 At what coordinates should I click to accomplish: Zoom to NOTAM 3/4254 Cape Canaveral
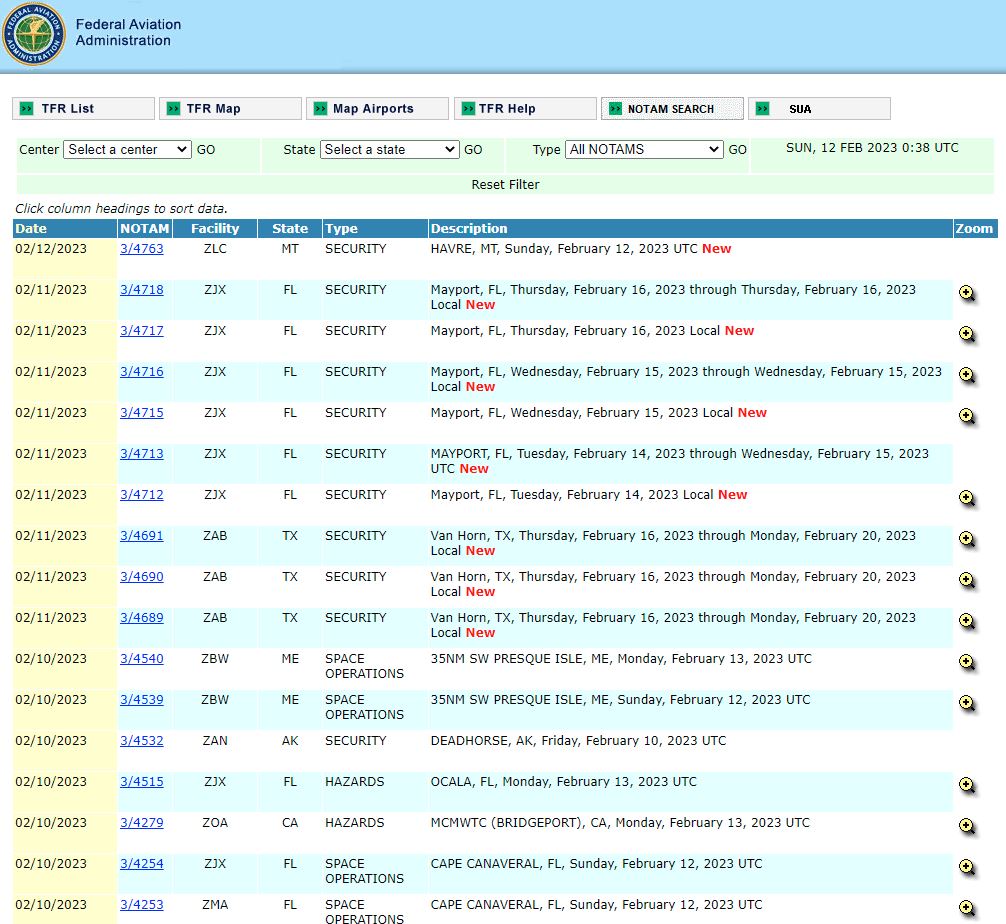pos(967,869)
